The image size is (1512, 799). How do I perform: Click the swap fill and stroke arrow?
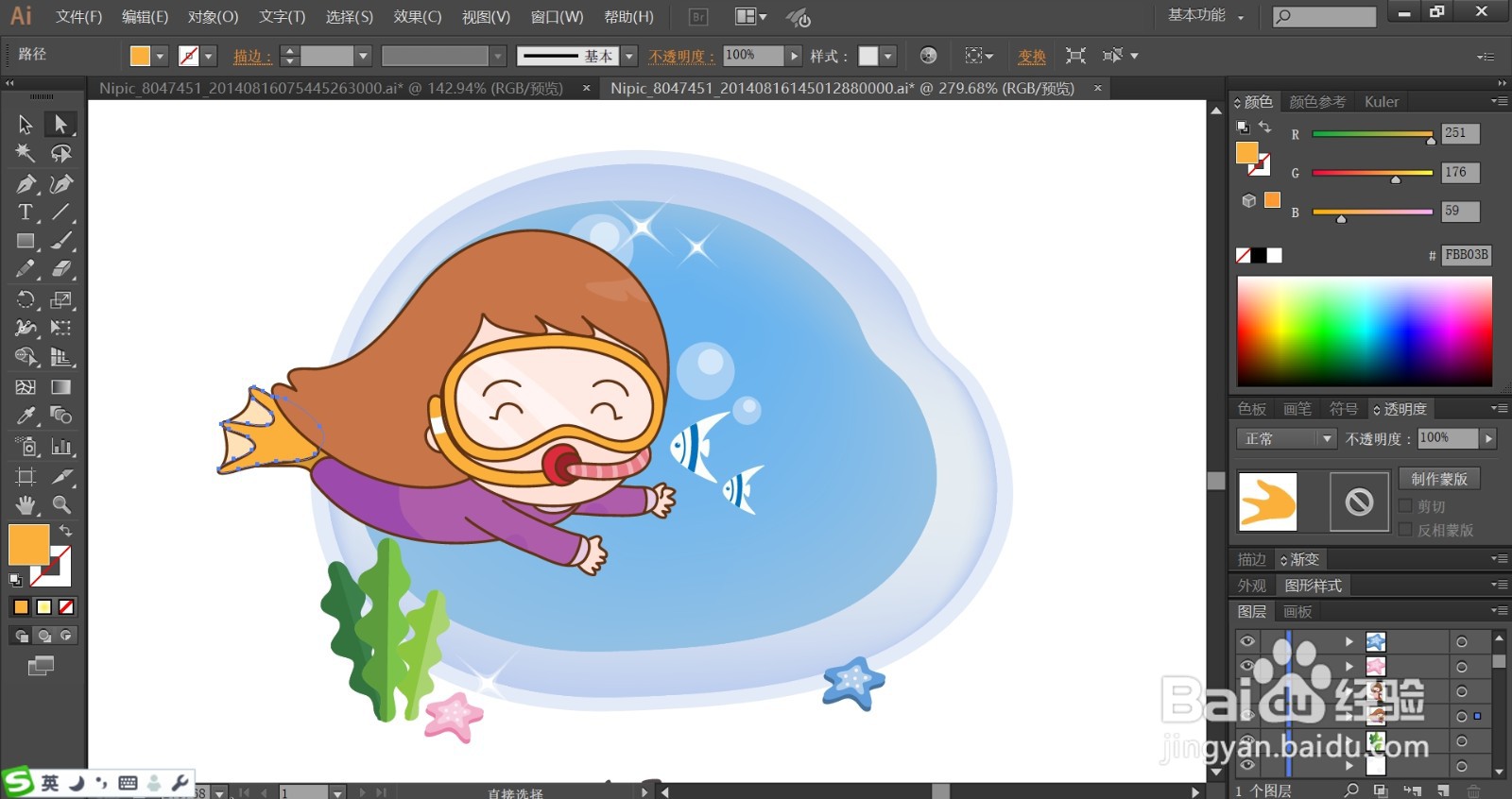(x=65, y=531)
